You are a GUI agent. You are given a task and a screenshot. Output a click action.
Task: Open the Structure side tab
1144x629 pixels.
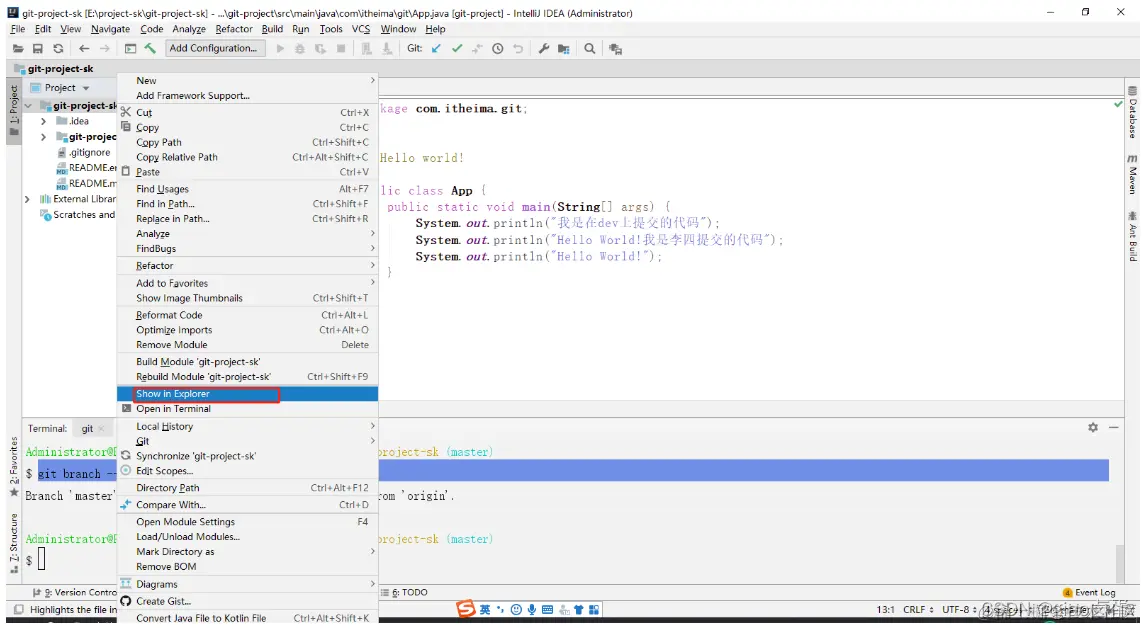coord(14,544)
